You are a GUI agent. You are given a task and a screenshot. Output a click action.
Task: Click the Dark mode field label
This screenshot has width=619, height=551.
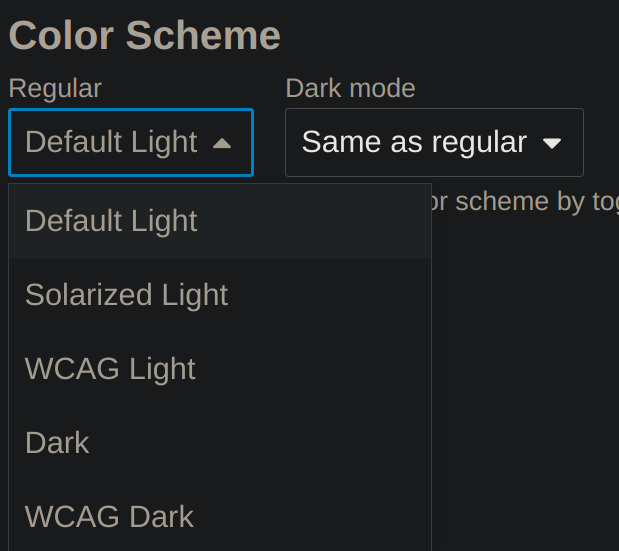[x=350, y=88]
